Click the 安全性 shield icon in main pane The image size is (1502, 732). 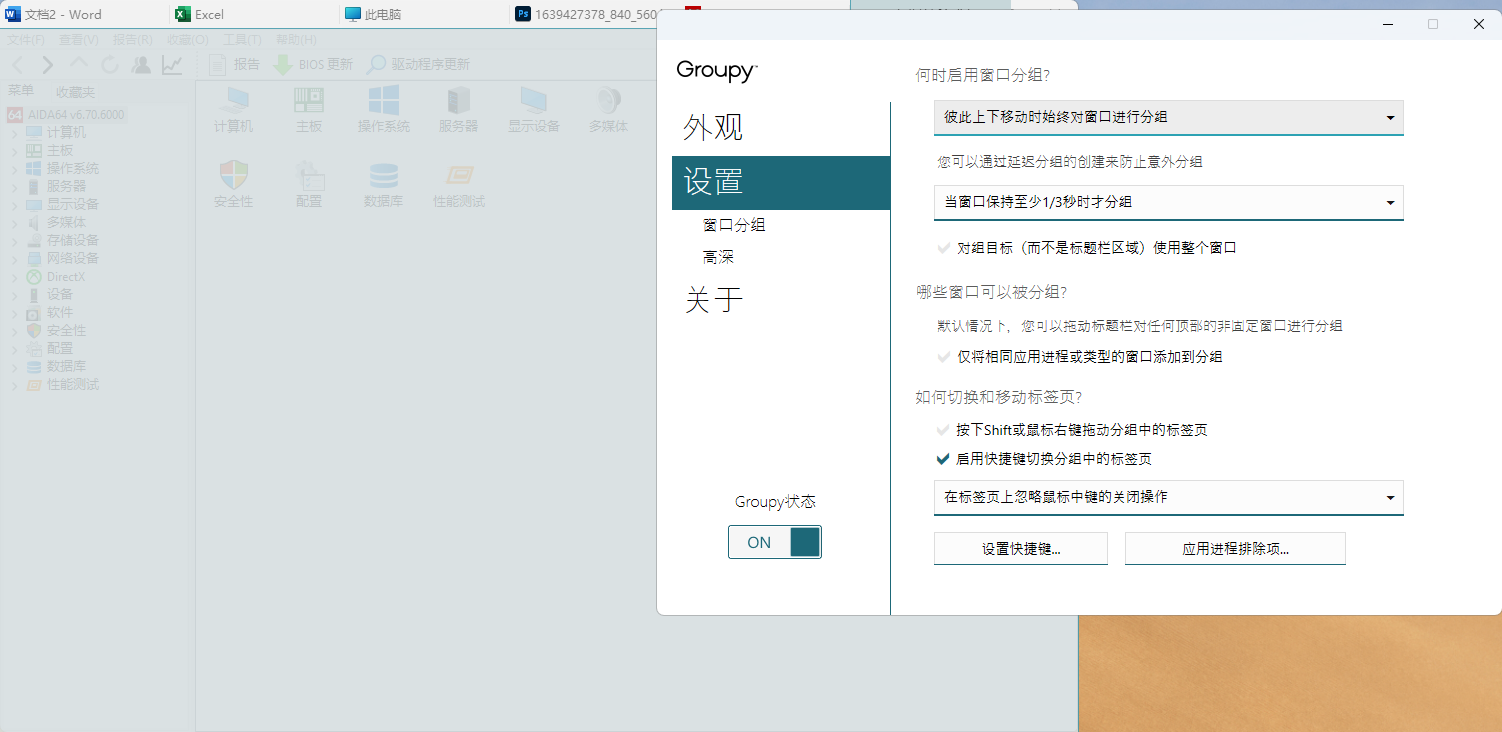[x=233, y=176]
